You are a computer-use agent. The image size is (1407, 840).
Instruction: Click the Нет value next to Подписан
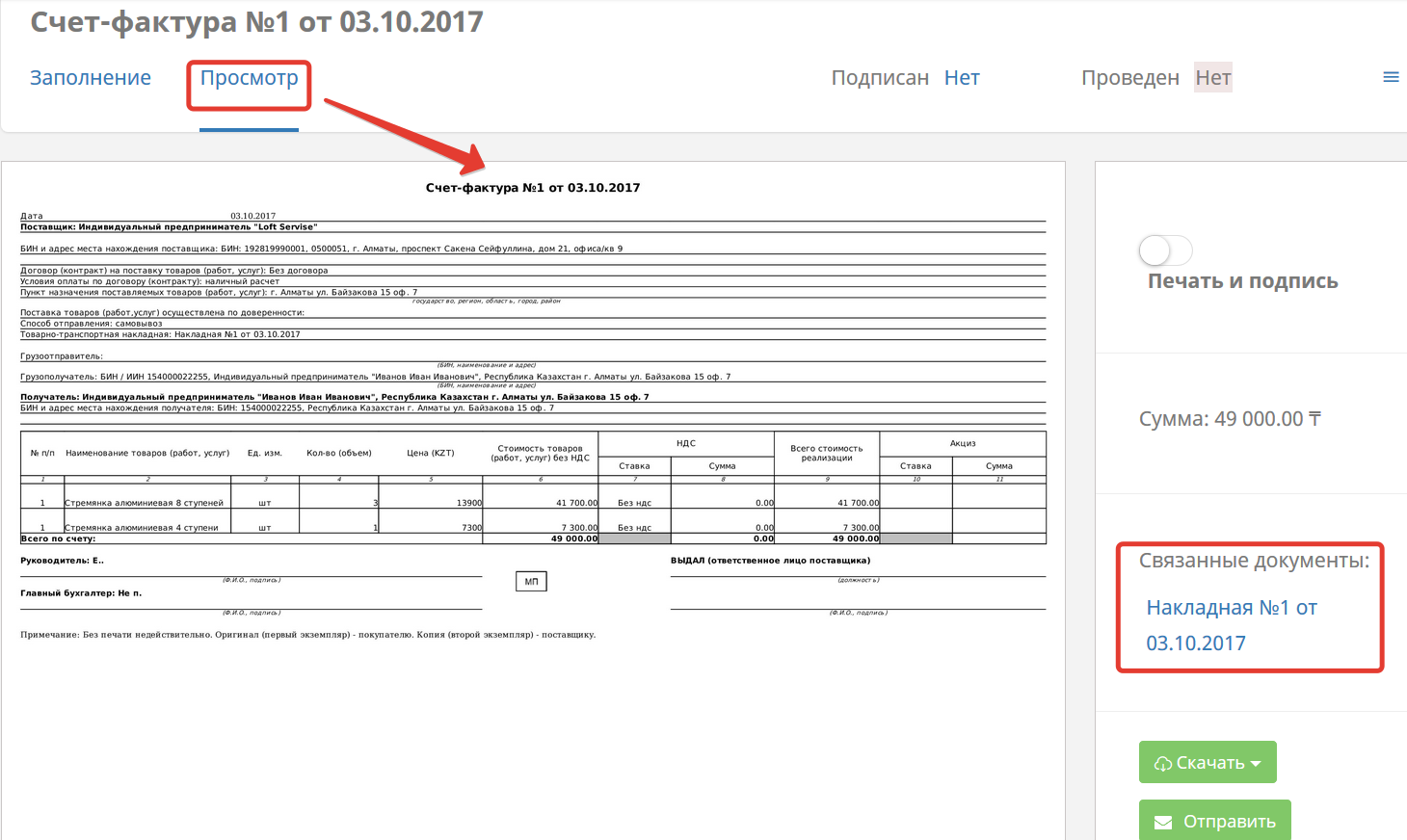pos(961,78)
